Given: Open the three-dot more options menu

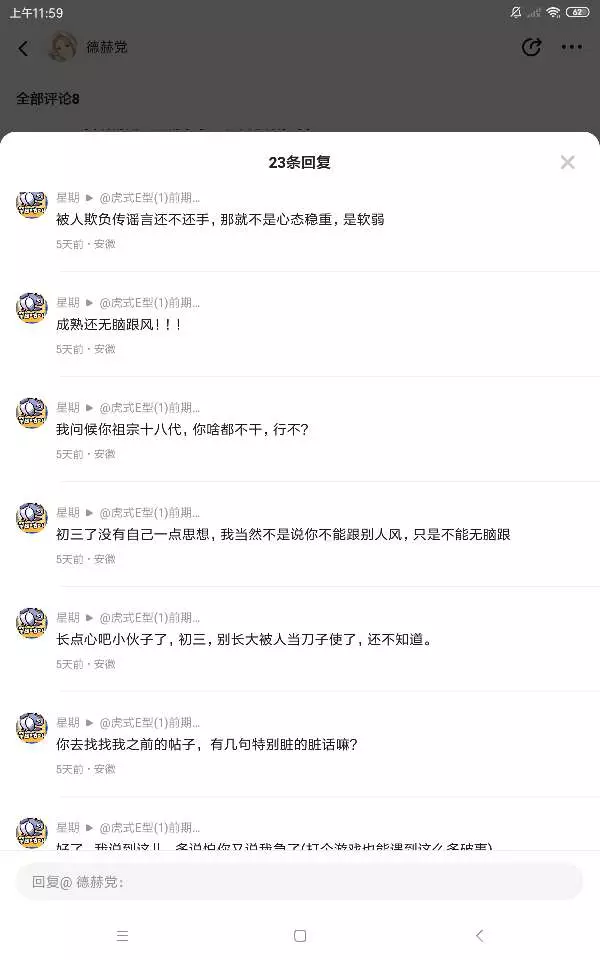Looking at the screenshot, I should click(x=571, y=47).
